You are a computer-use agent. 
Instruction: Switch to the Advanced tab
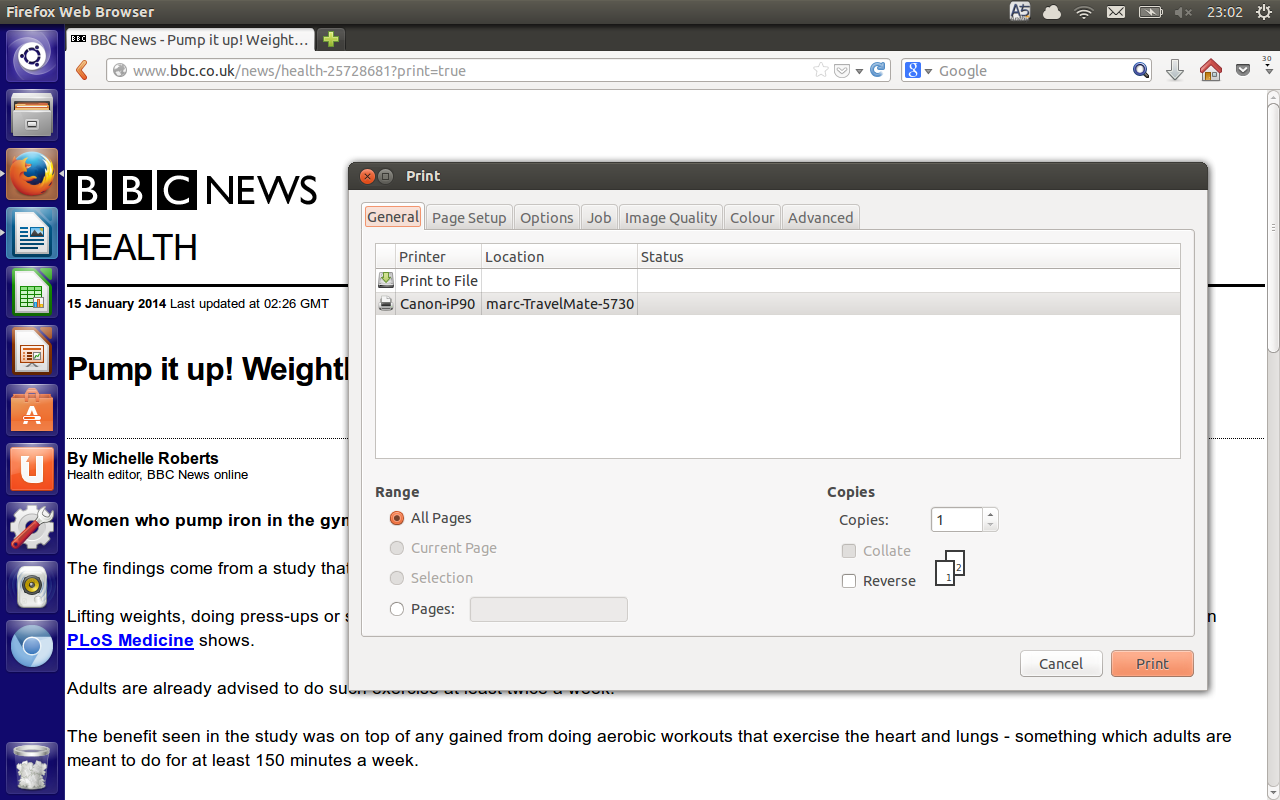pyautogui.click(x=820, y=218)
